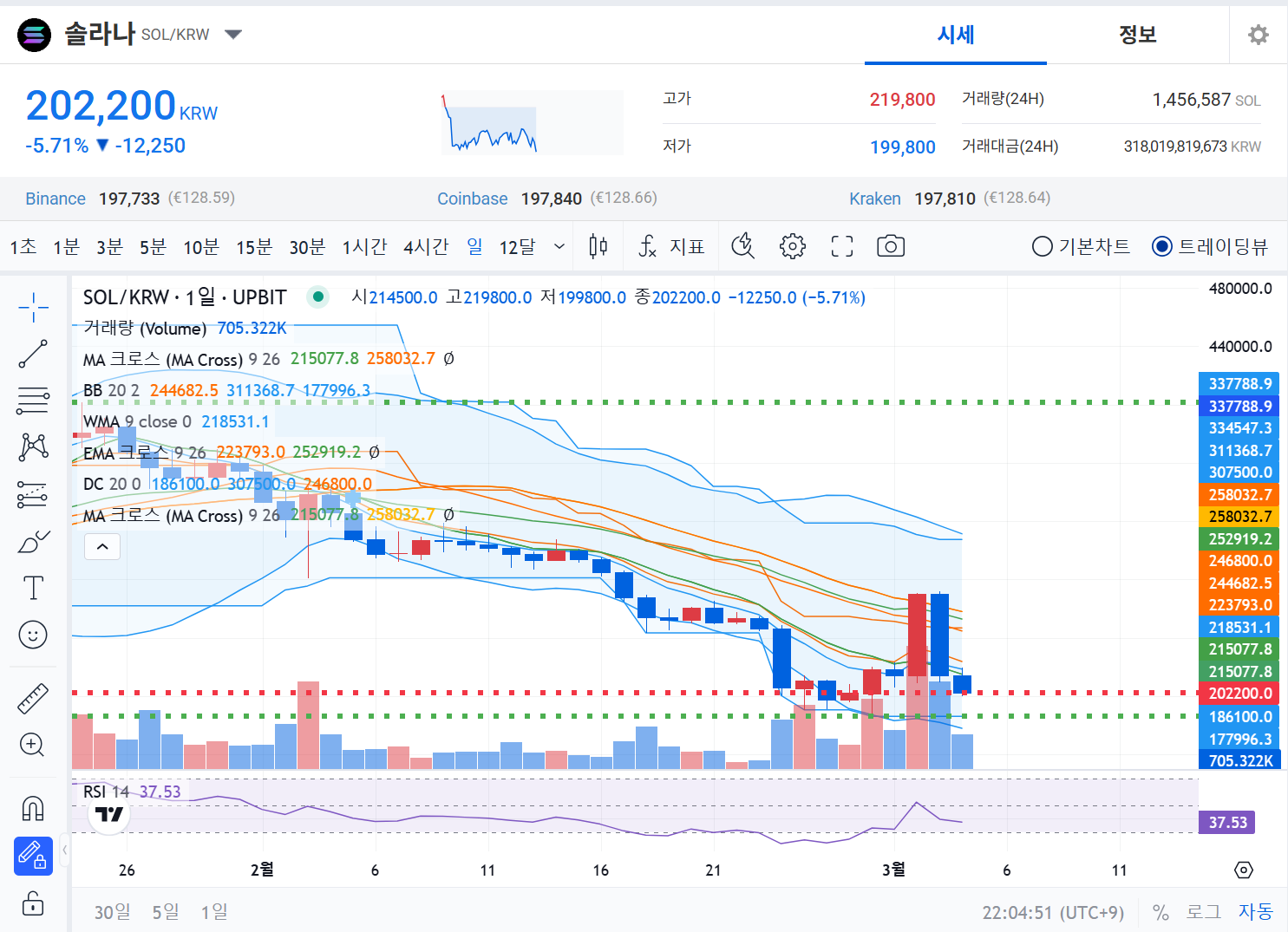Screen dimensions: 1288x932
Task: Collapse the indicator legend list
Action: click(x=102, y=546)
